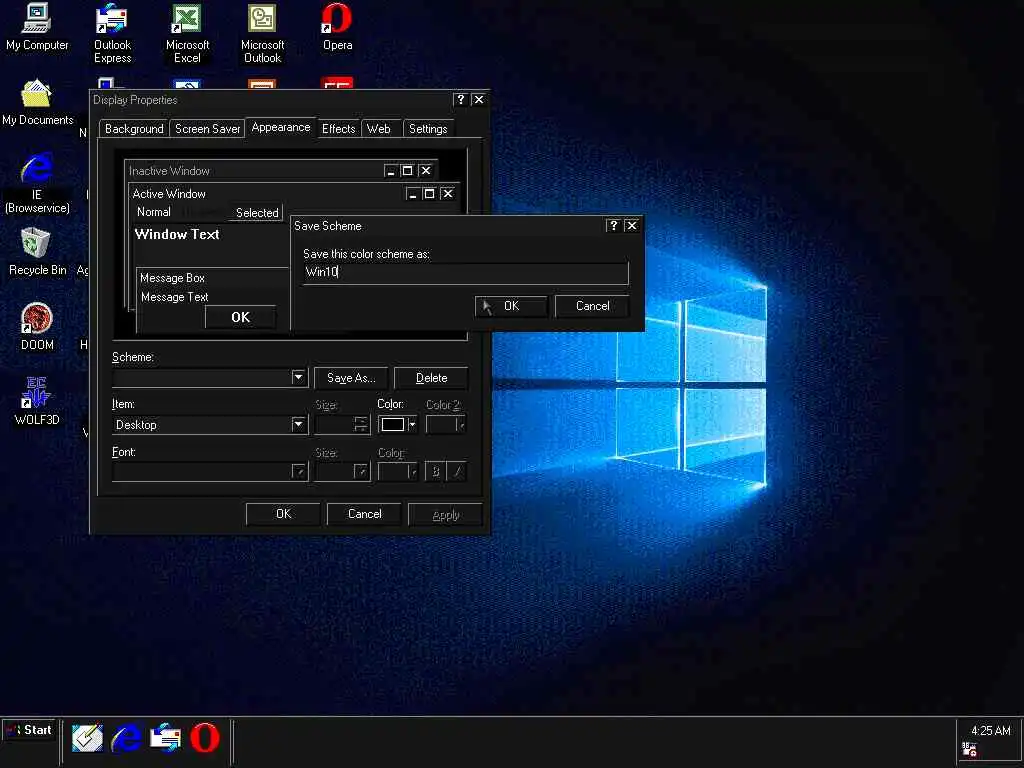Click the taskbar clock showing 4:25 AM
The width and height of the screenshot is (1024, 768).
(990, 731)
